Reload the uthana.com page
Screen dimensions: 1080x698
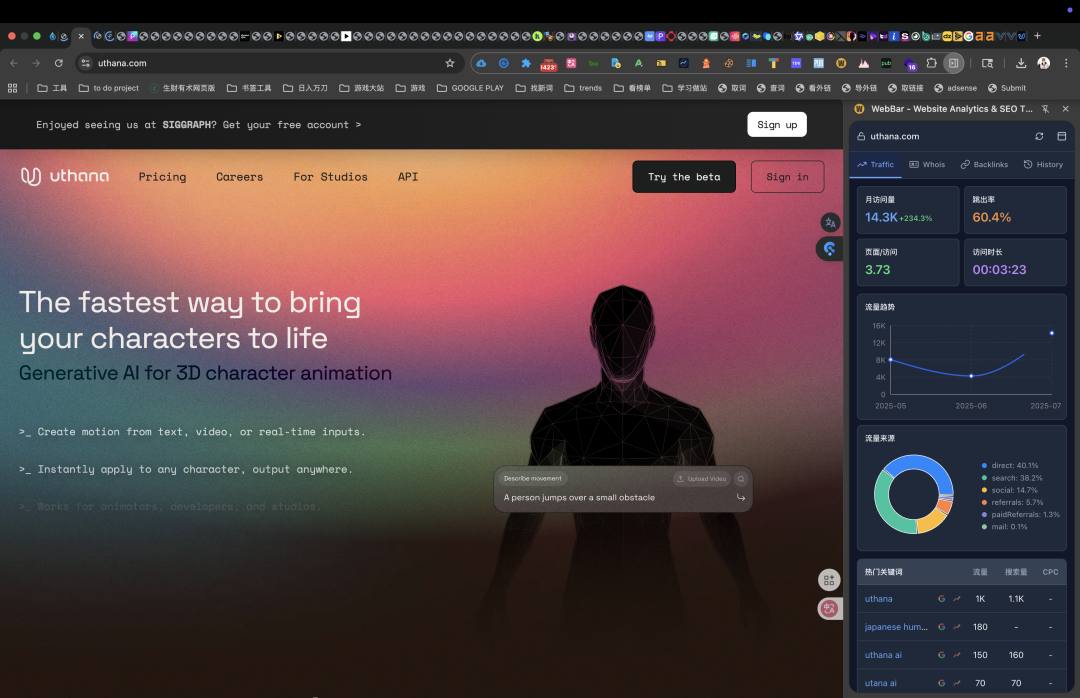coord(59,63)
